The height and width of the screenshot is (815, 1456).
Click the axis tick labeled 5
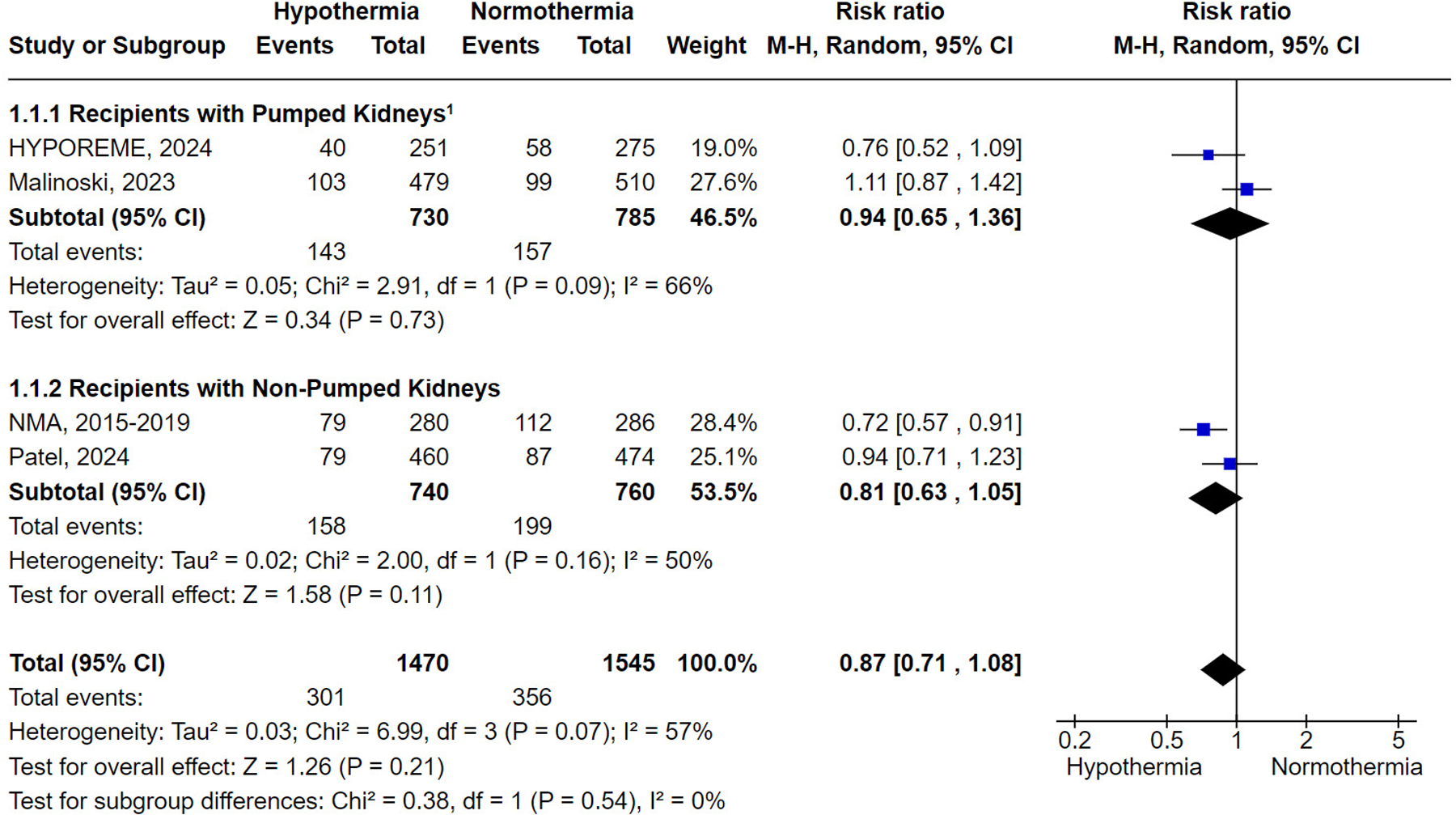tap(1398, 740)
